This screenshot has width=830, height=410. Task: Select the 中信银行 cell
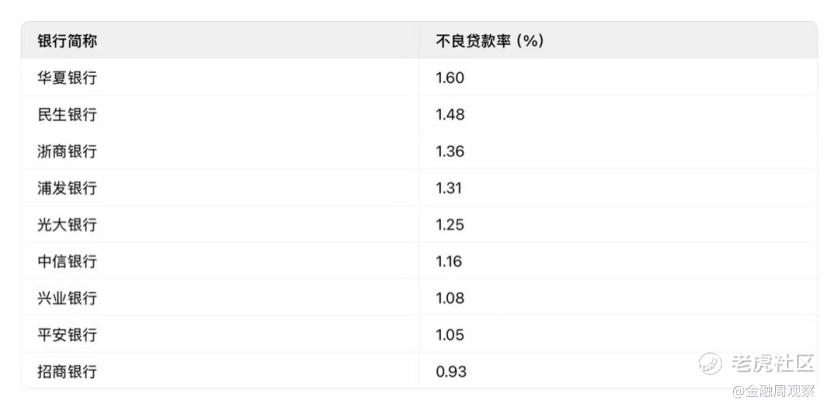68,261
